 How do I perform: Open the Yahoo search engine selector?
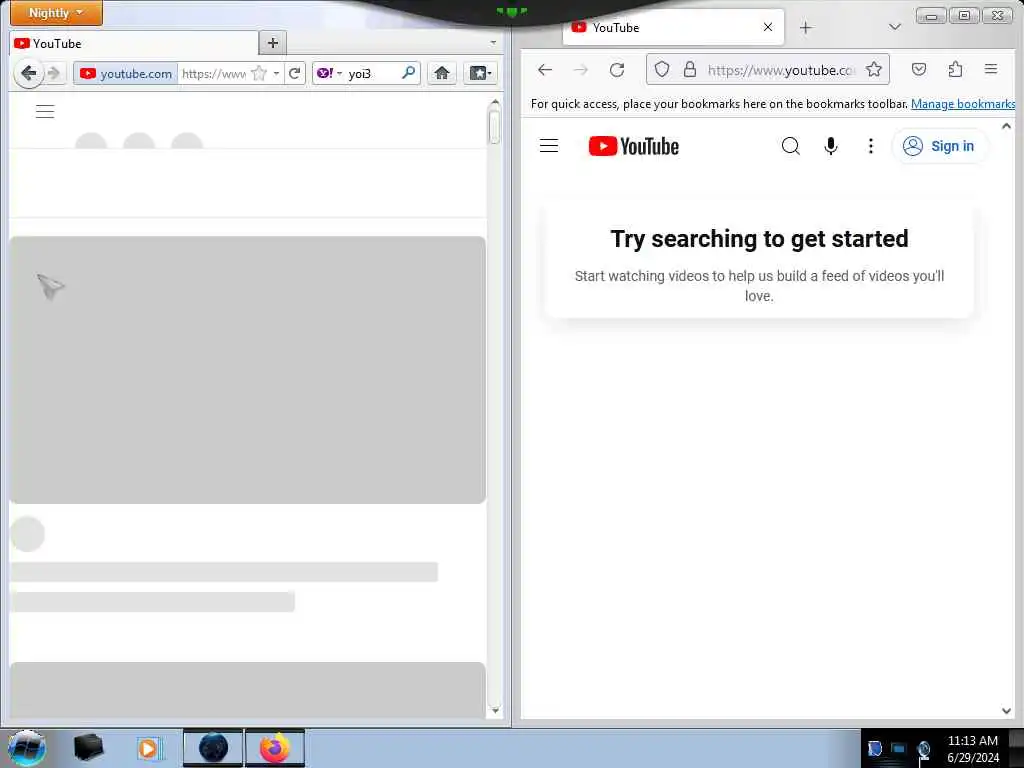click(x=329, y=73)
